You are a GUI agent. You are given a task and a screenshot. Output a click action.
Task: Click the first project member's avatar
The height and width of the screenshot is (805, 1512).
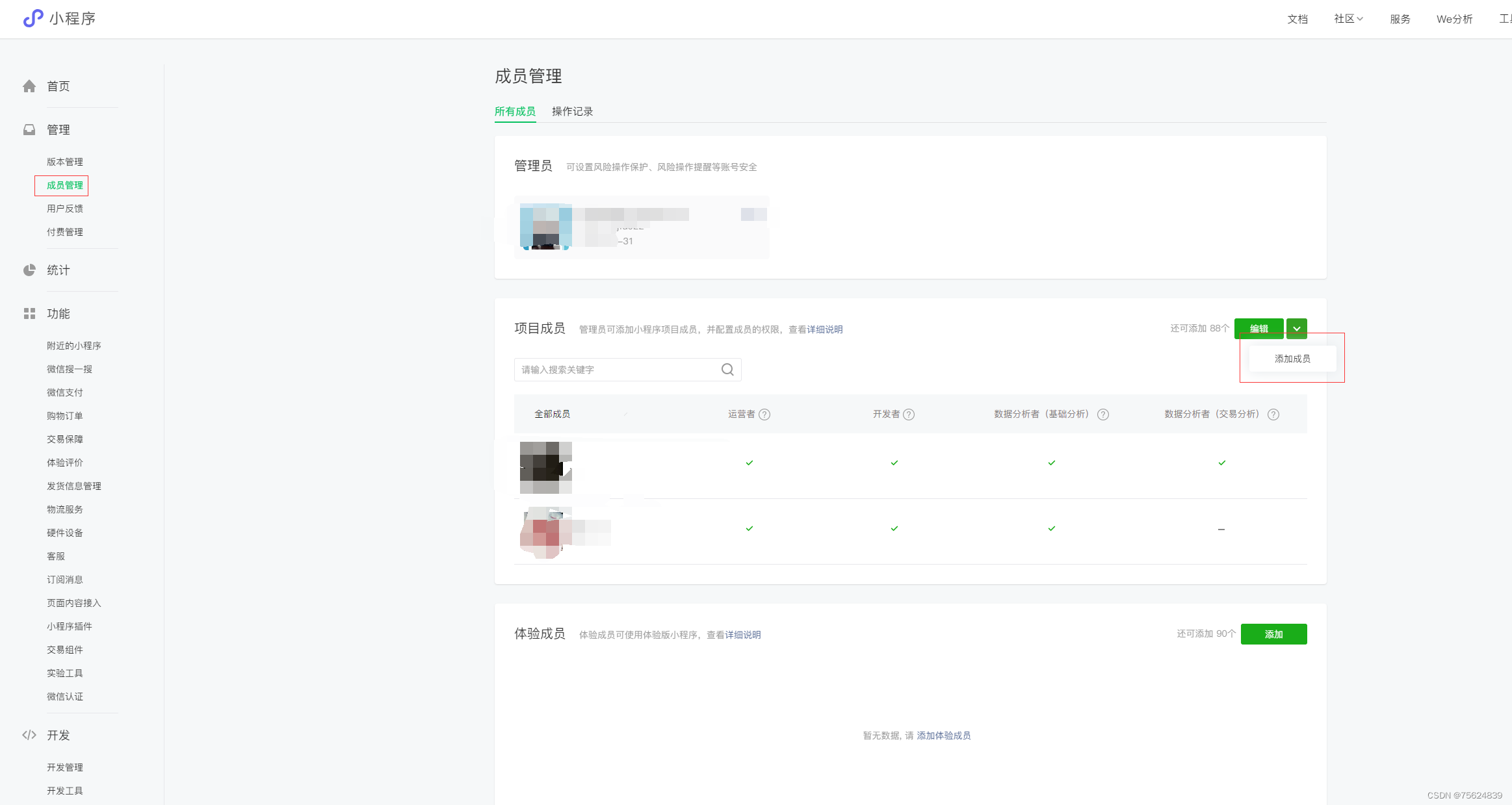point(545,467)
